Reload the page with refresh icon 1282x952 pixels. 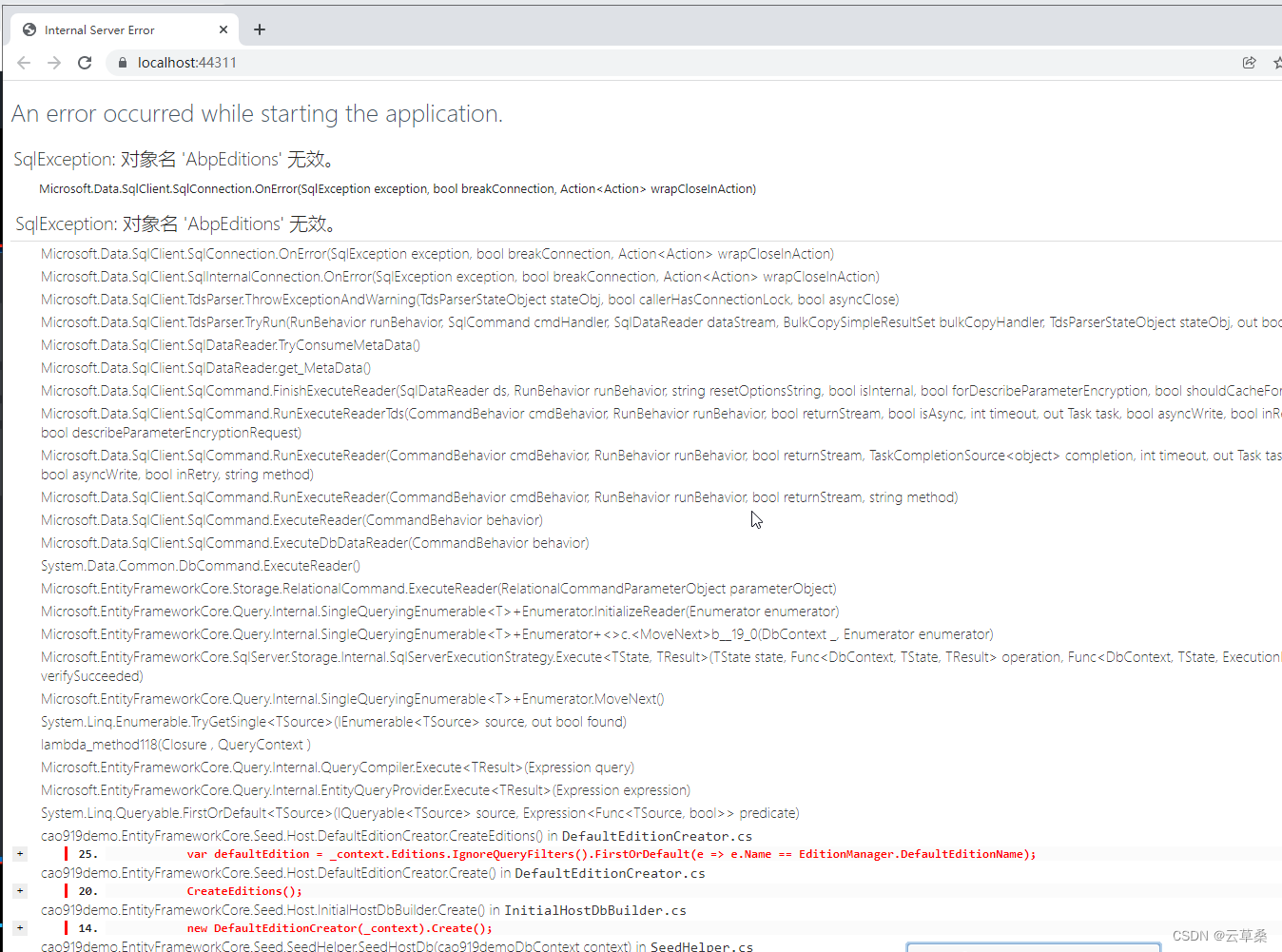click(85, 63)
